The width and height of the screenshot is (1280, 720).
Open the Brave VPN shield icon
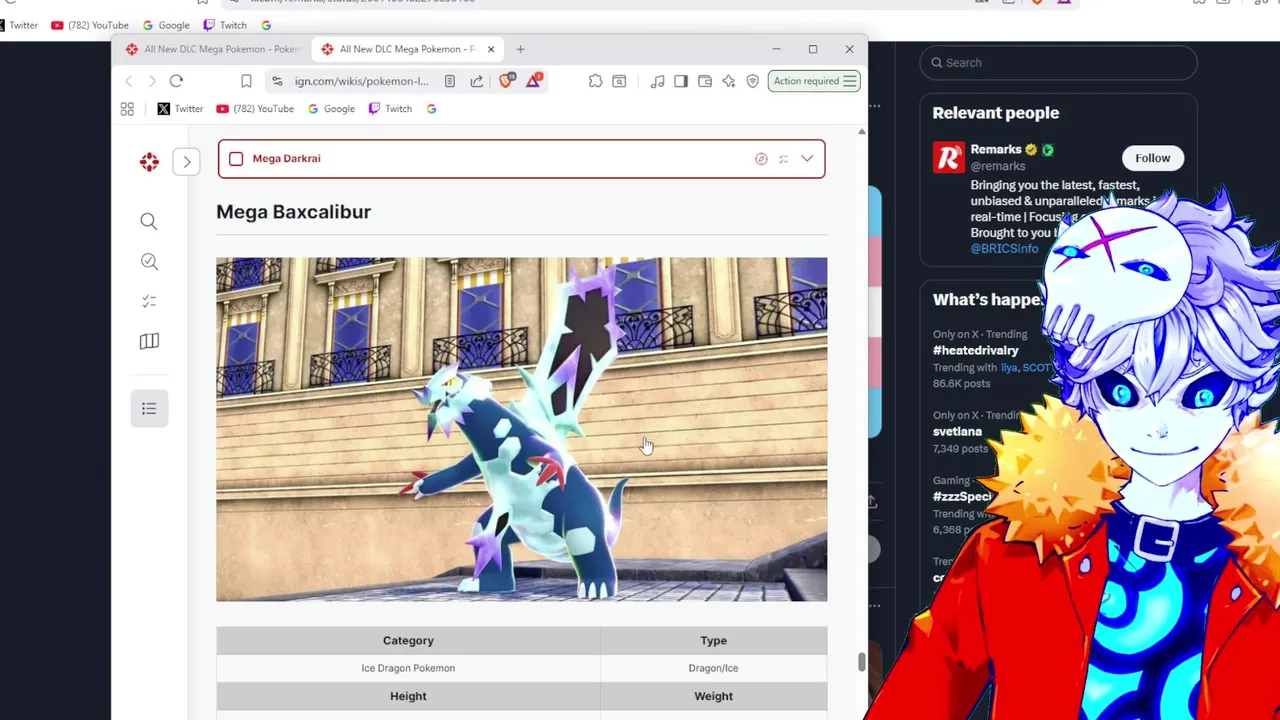753,81
